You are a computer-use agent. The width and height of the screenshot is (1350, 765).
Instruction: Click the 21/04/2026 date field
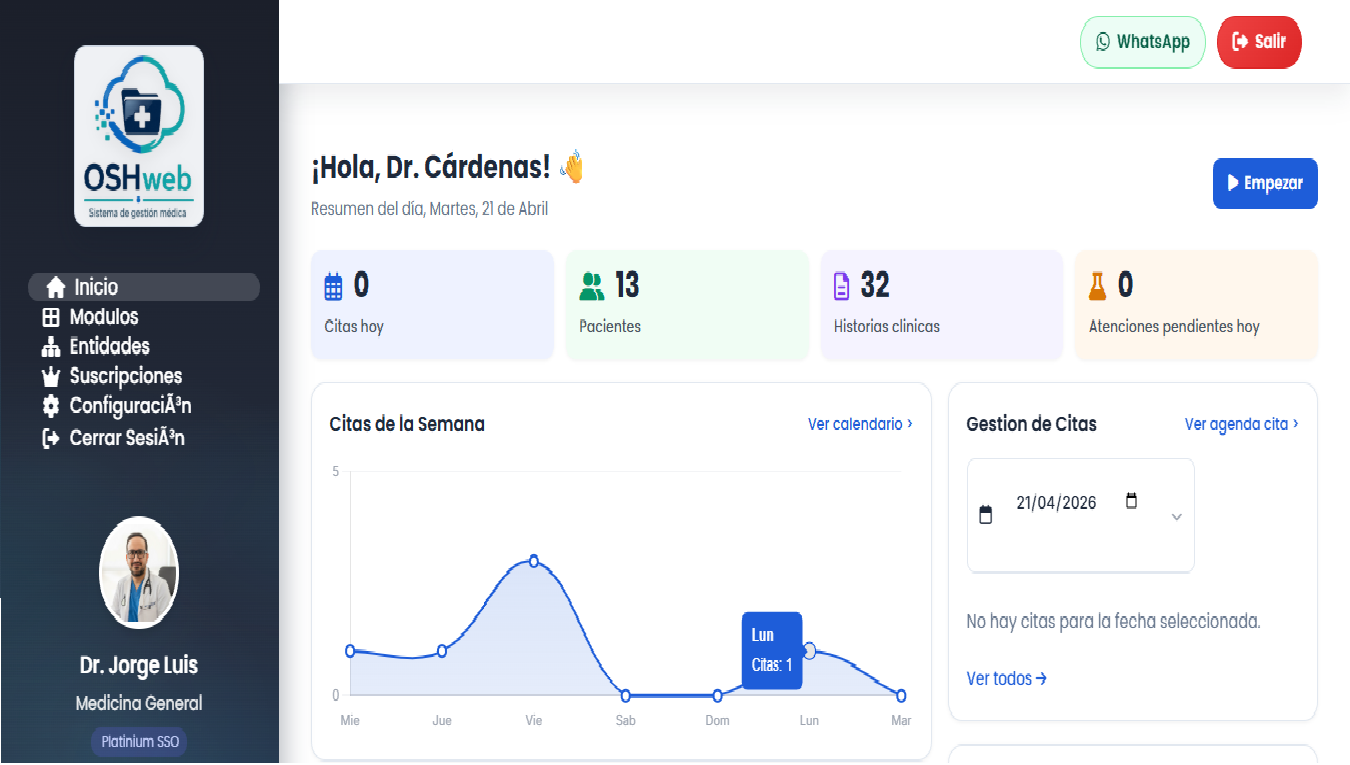[x=1056, y=503]
